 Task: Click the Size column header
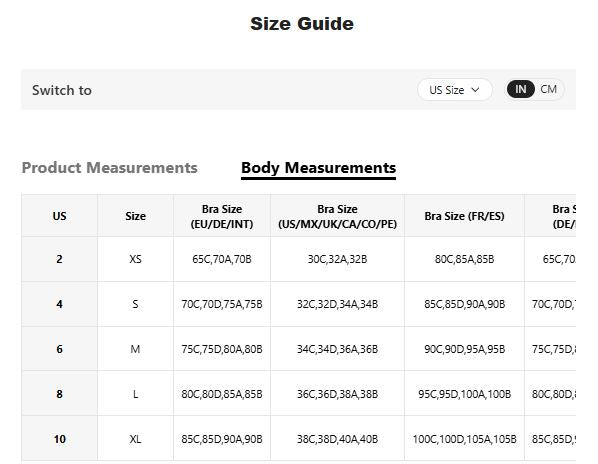click(x=135, y=216)
